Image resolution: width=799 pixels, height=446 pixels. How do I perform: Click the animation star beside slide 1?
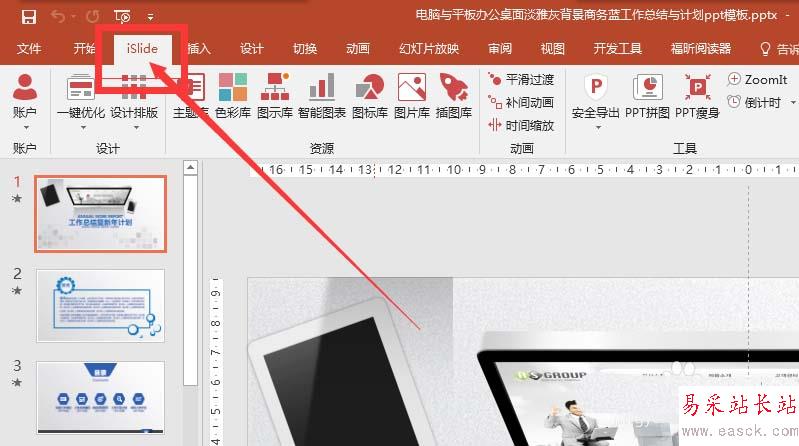coord(17,198)
